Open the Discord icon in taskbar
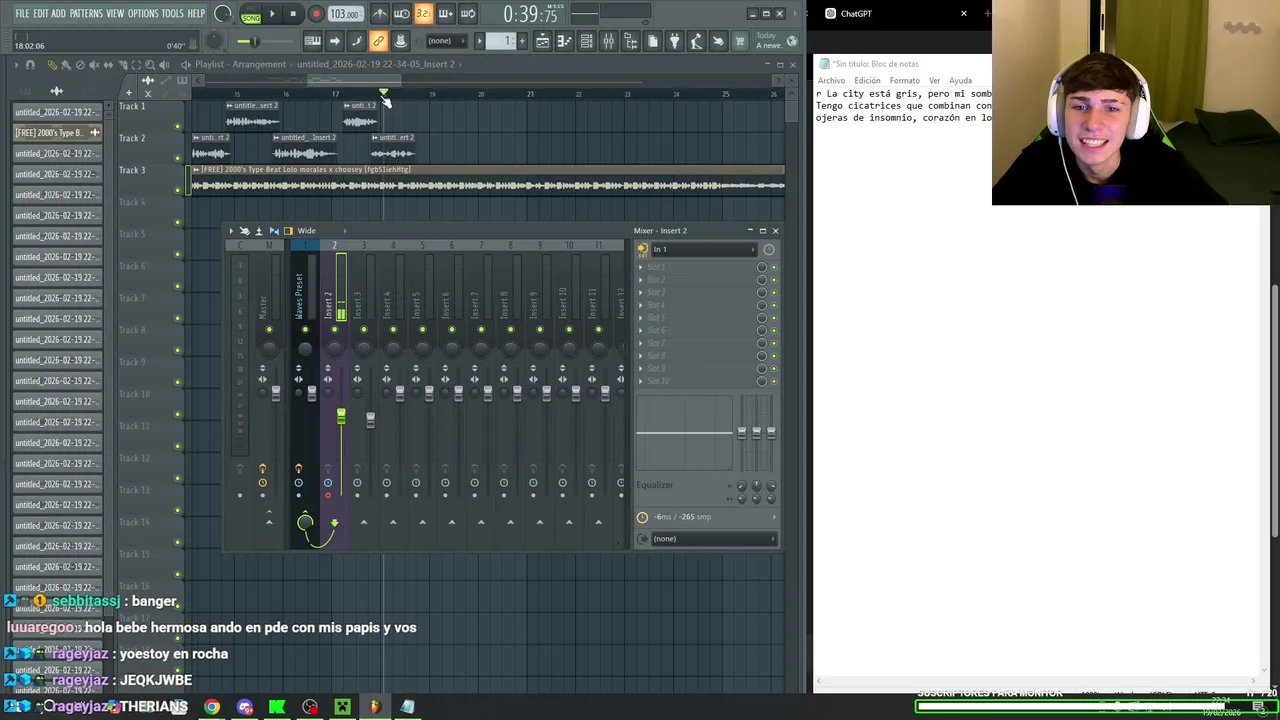This screenshot has width=1280, height=720. [245, 707]
